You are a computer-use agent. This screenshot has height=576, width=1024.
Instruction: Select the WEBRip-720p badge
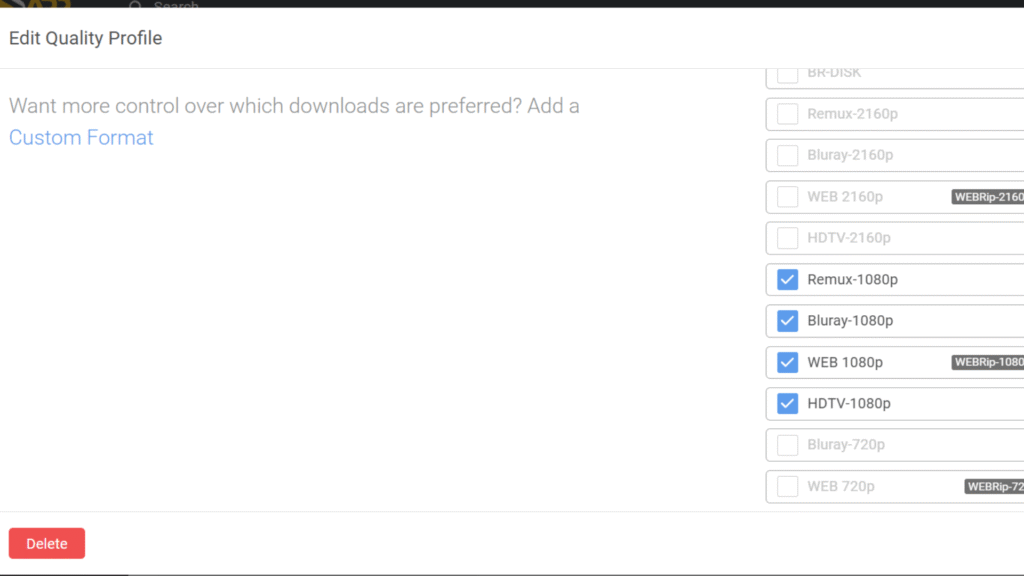[x=994, y=487]
